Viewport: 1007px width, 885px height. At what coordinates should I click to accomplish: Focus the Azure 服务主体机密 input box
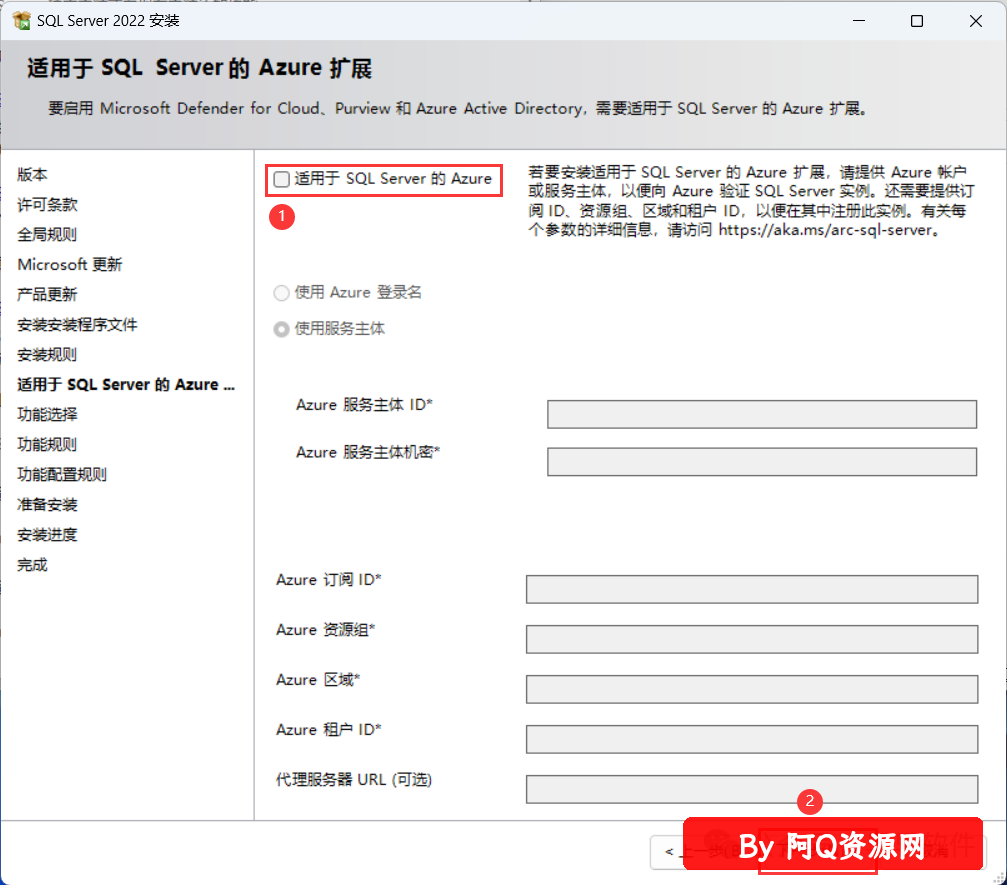(x=762, y=462)
